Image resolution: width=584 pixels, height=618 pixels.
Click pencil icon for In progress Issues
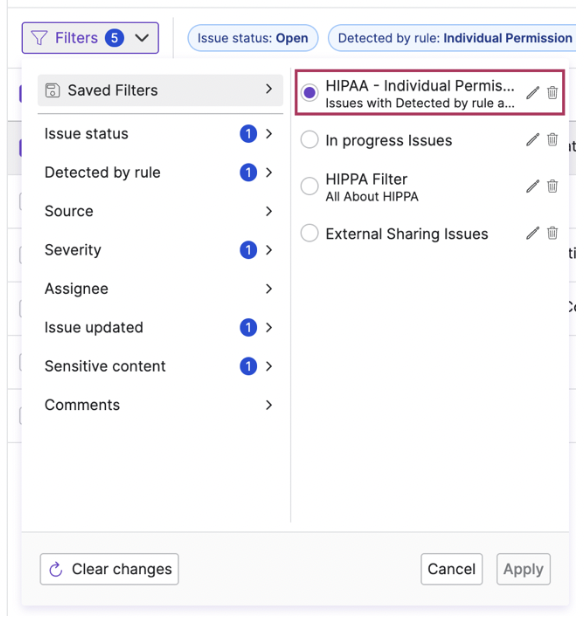tap(532, 140)
